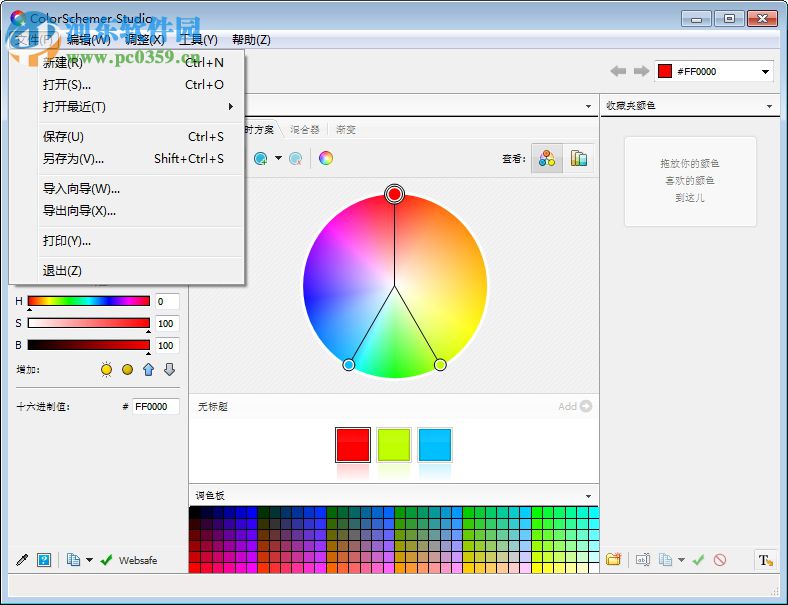Click the yellow-green handle on color wheel
The height and width of the screenshot is (605, 788).
(x=440, y=365)
